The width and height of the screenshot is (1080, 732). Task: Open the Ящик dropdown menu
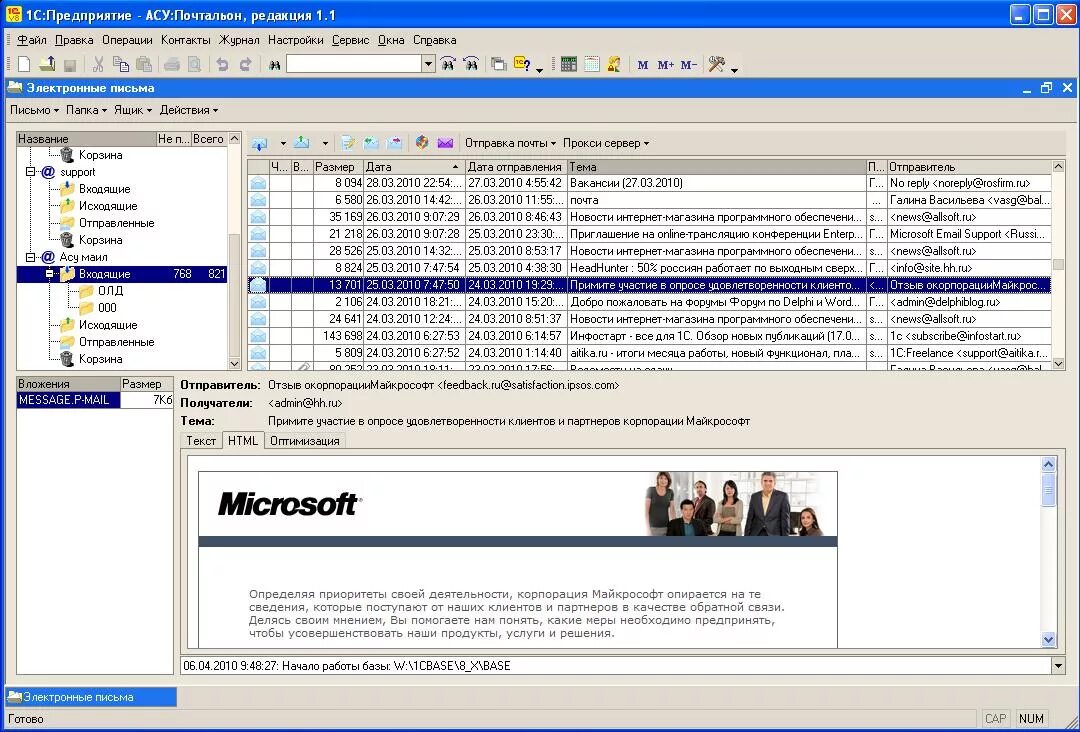pyautogui.click(x=132, y=110)
